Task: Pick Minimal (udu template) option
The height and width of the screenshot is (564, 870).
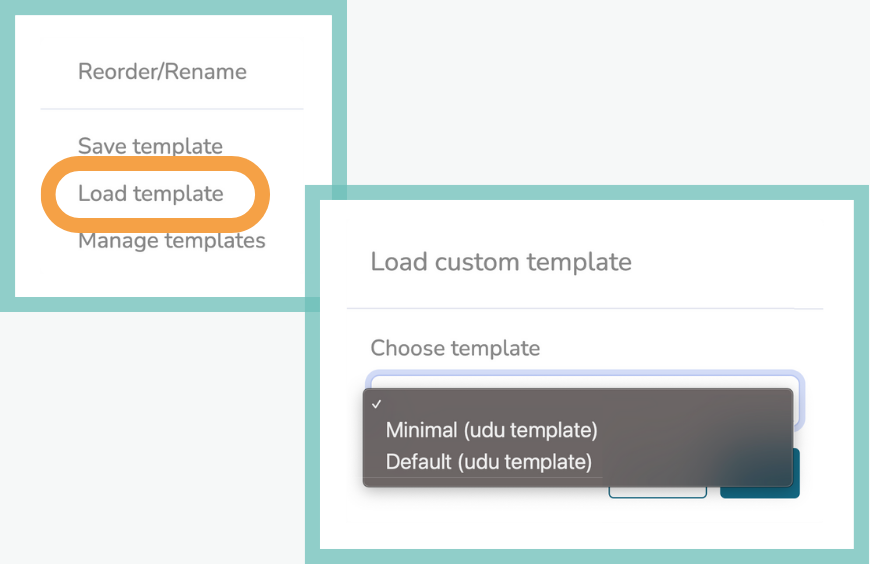Action: pyautogui.click(x=491, y=430)
